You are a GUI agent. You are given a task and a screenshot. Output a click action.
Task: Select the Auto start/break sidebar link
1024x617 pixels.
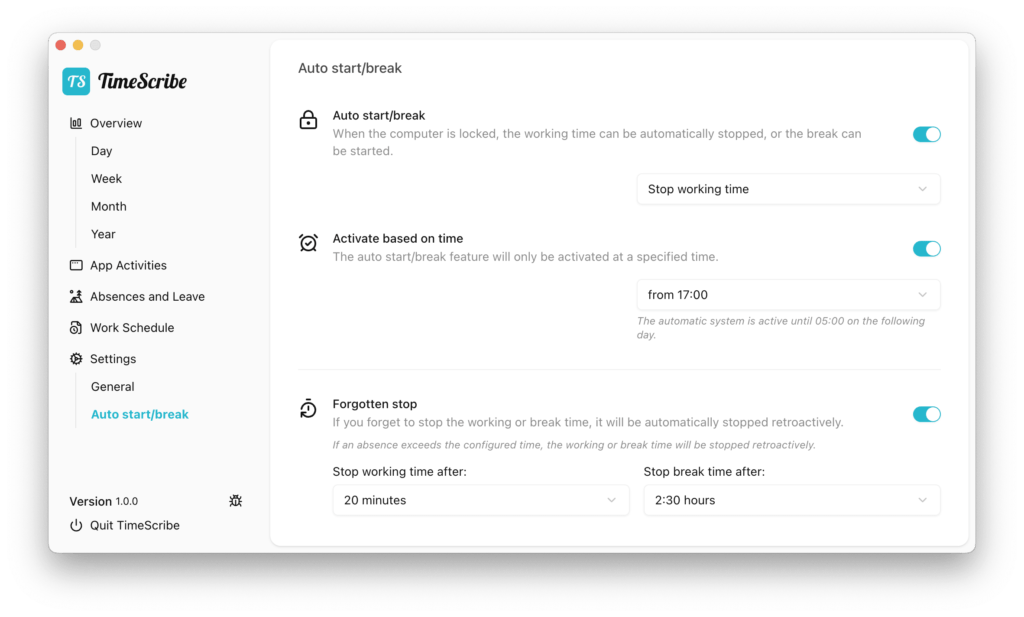coord(139,414)
